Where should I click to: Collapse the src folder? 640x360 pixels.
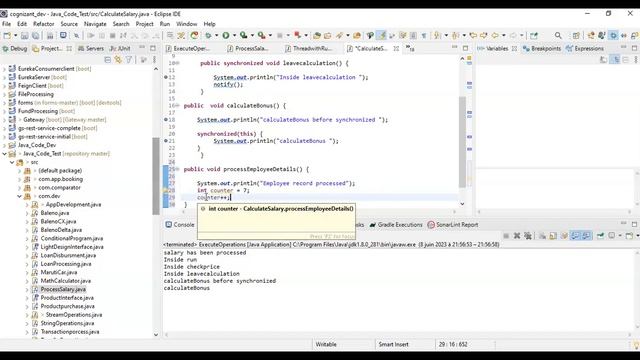pyautogui.click(x=12, y=162)
